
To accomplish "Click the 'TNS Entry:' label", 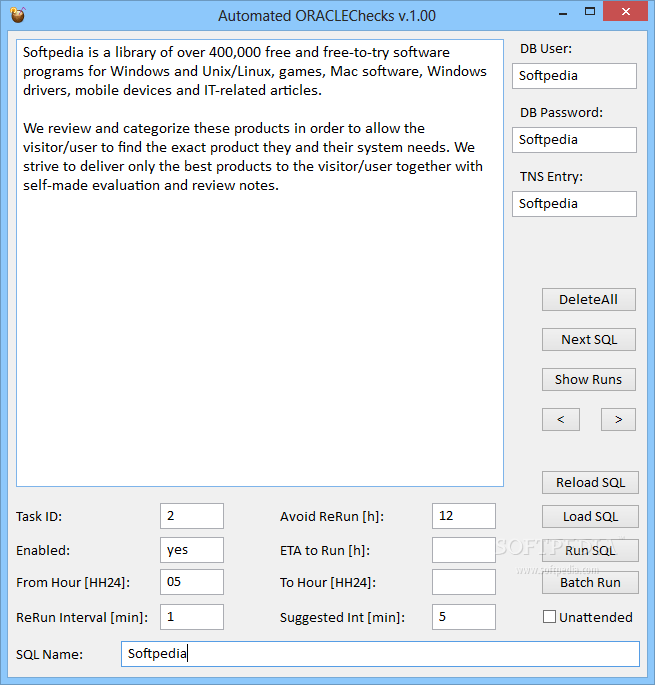I will point(551,177).
